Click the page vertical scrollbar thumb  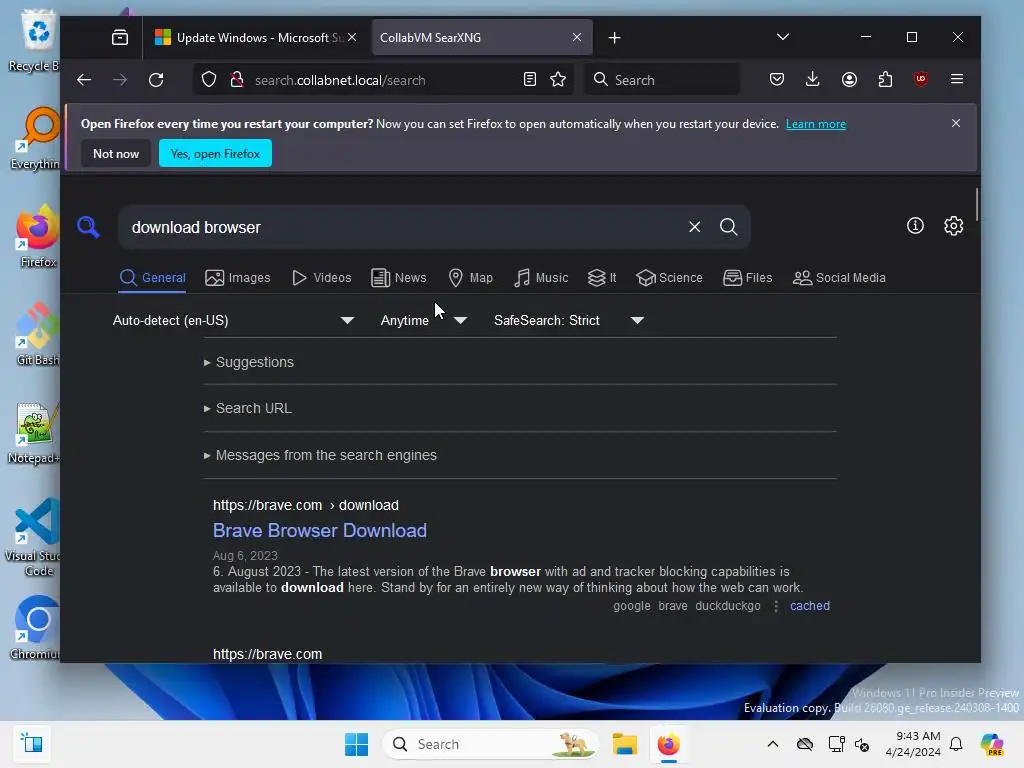[977, 204]
